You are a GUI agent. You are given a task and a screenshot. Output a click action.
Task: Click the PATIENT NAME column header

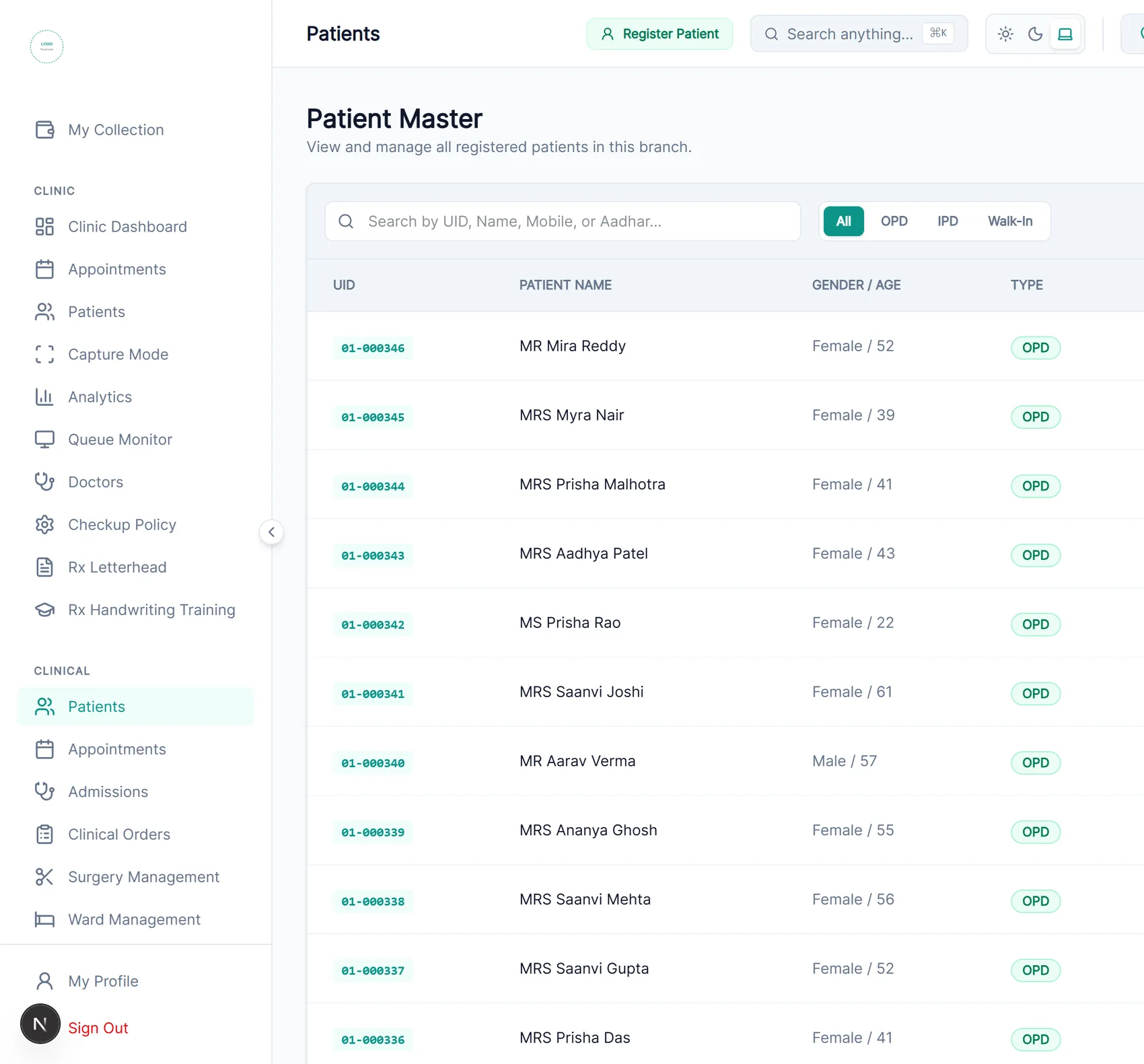565,285
